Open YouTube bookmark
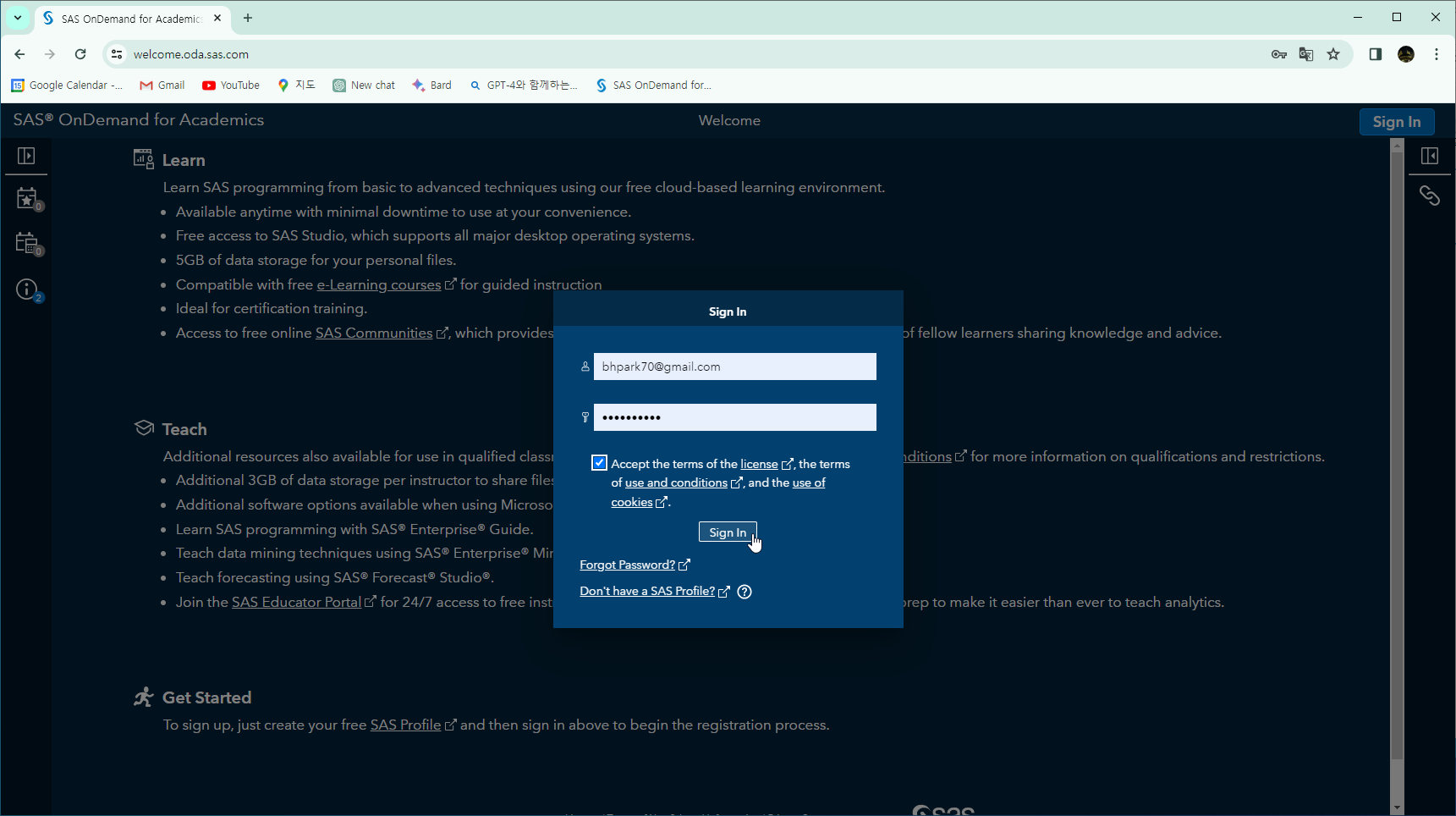The width and height of the screenshot is (1456, 816). tap(231, 85)
